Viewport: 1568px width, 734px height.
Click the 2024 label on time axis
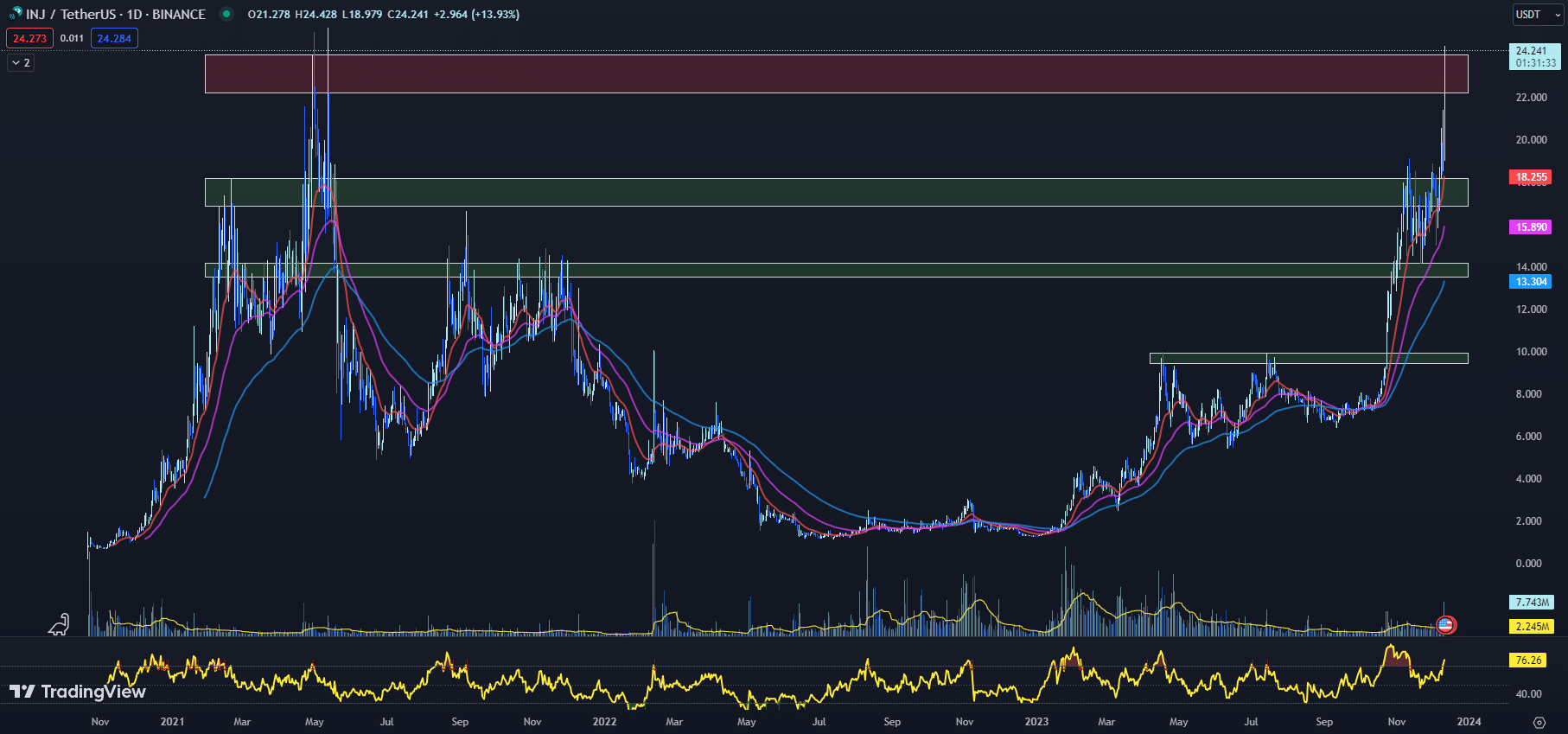[1469, 722]
